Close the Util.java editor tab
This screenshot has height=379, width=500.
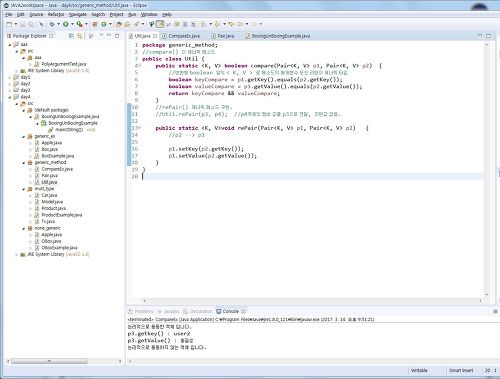155,36
